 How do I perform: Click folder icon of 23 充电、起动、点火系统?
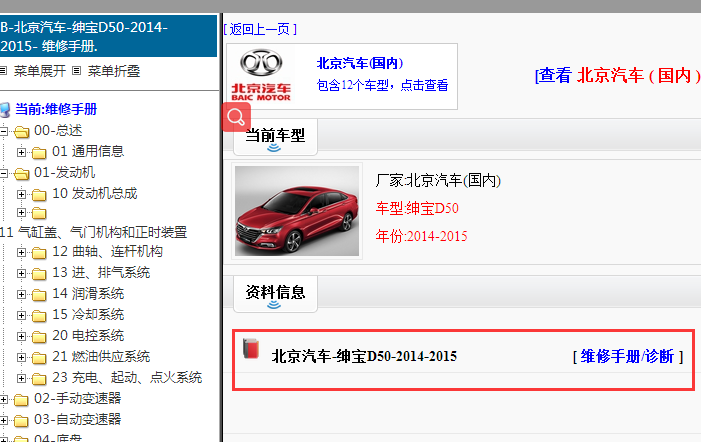tap(39, 379)
